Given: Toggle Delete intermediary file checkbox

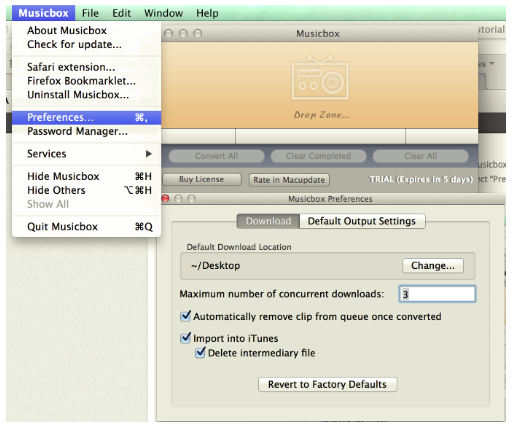Looking at the screenshot, I should [200, 352].
